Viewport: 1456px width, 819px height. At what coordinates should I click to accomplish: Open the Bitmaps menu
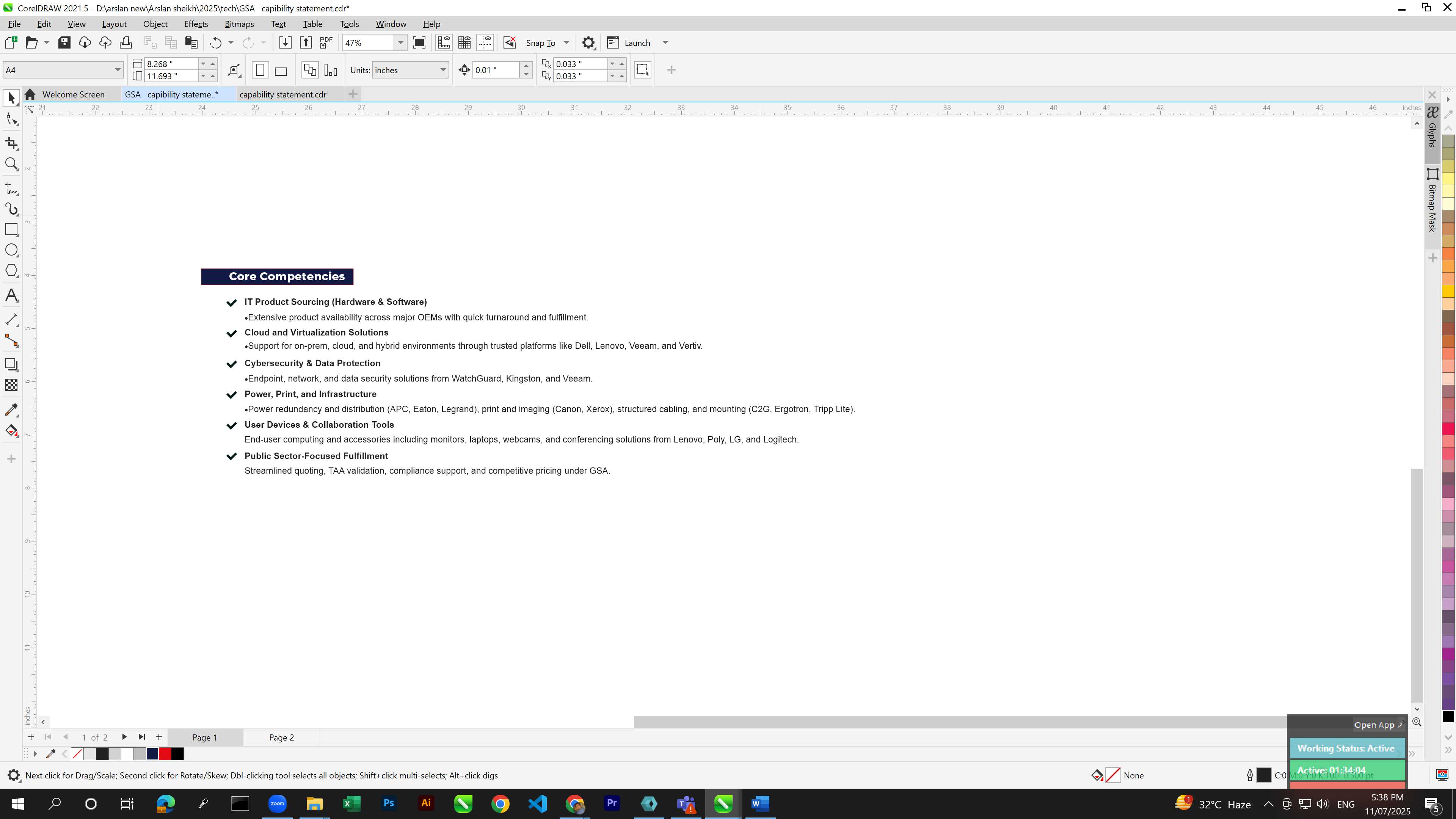239,24
